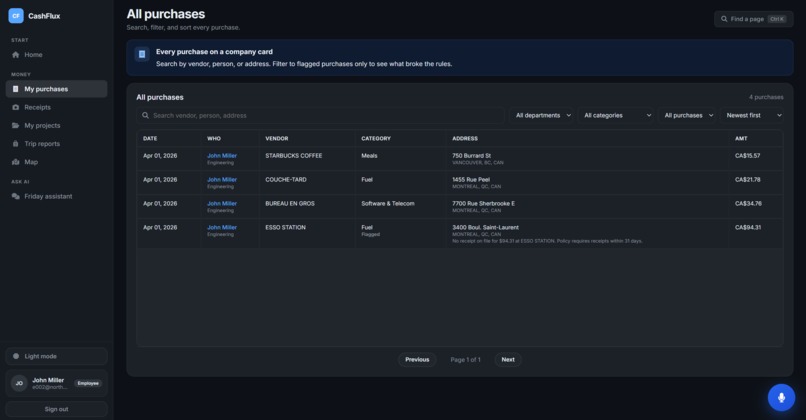Select My purchases in the sidebar
The width and height of the screenshot is (806, 420).
57,89
